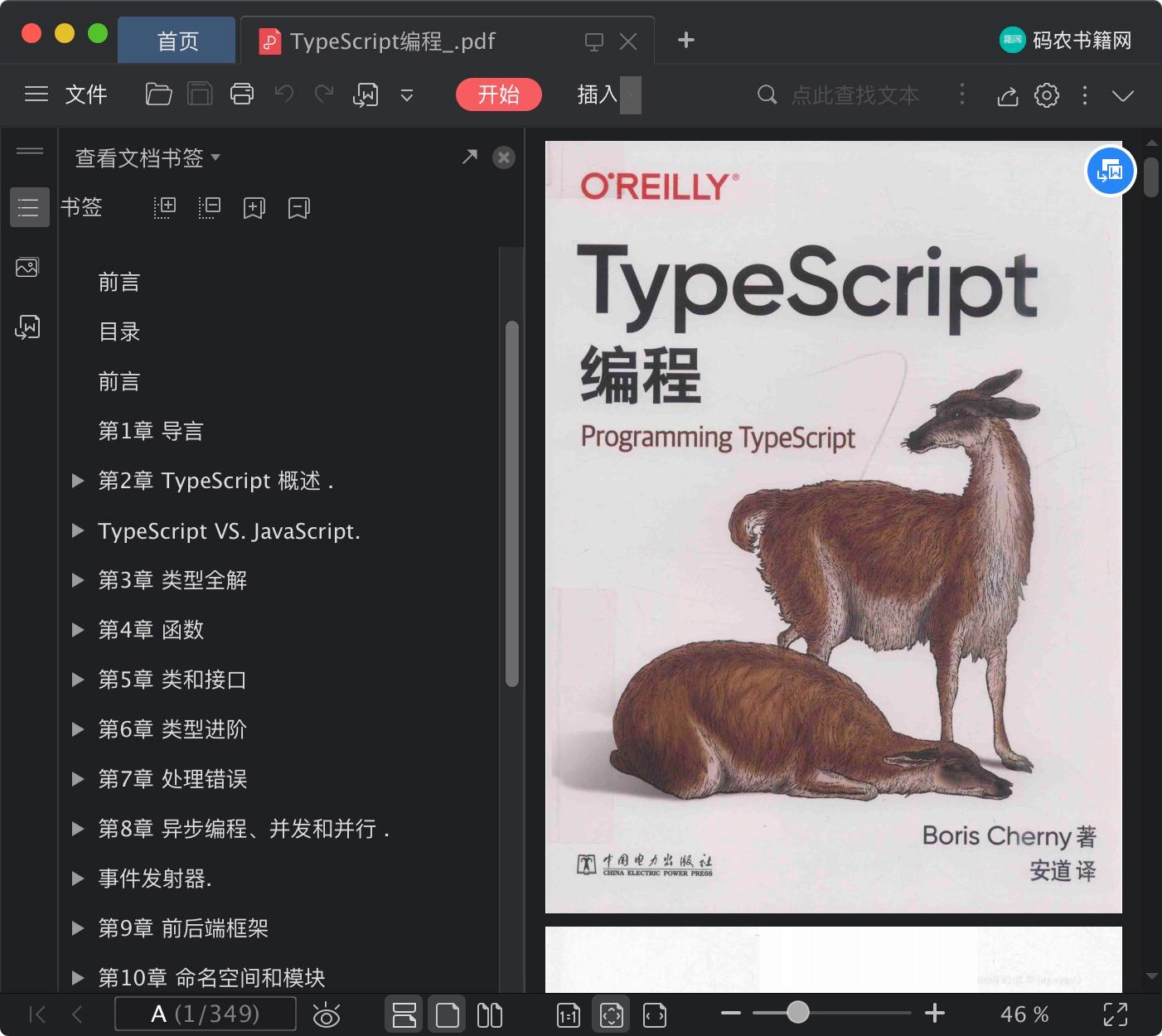Screen dimensions: 1162x1036
Task: Add a bookmark icon
Action: pos(254,207)
